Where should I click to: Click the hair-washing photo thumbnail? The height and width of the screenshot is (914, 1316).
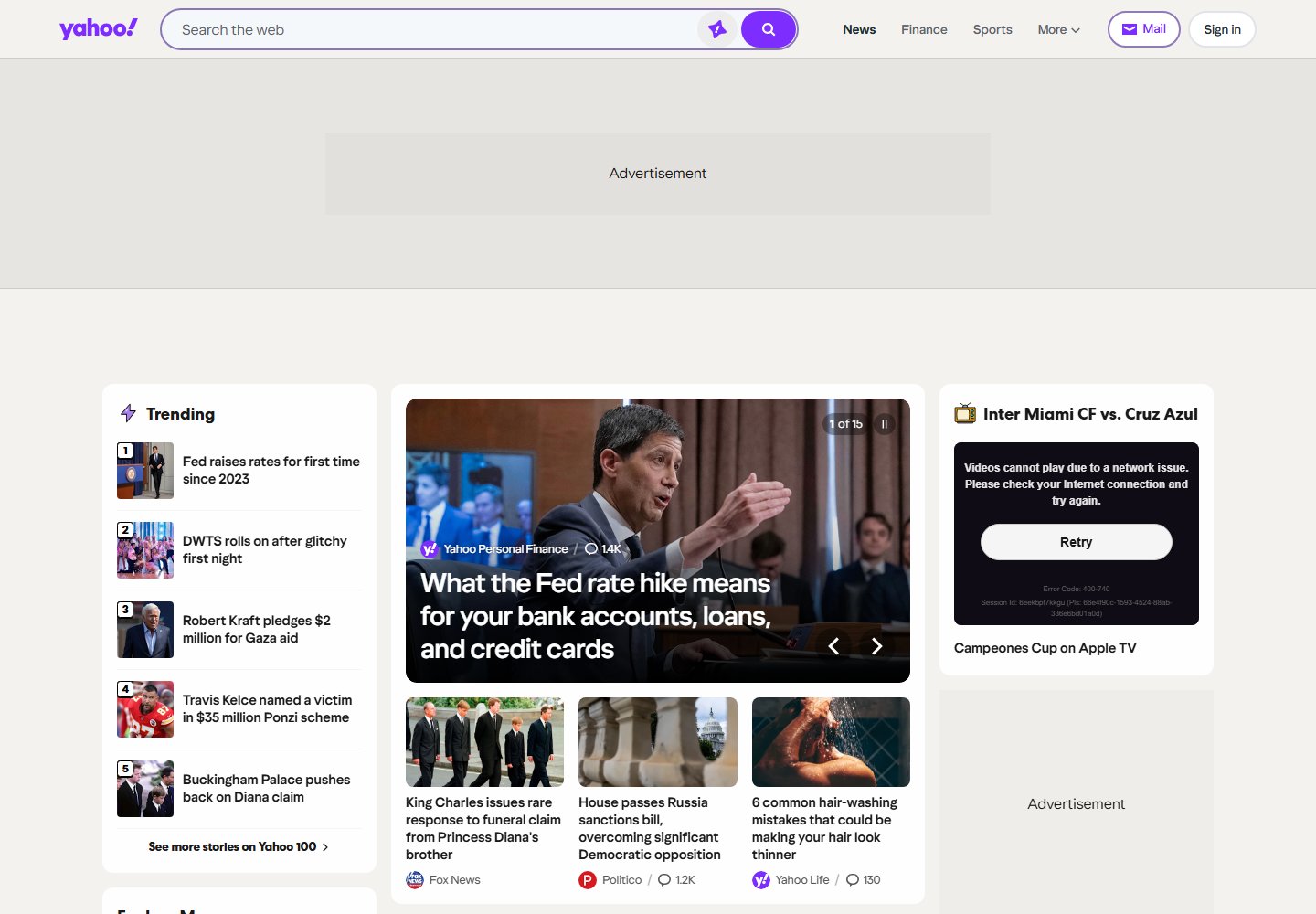click(831, 742)
